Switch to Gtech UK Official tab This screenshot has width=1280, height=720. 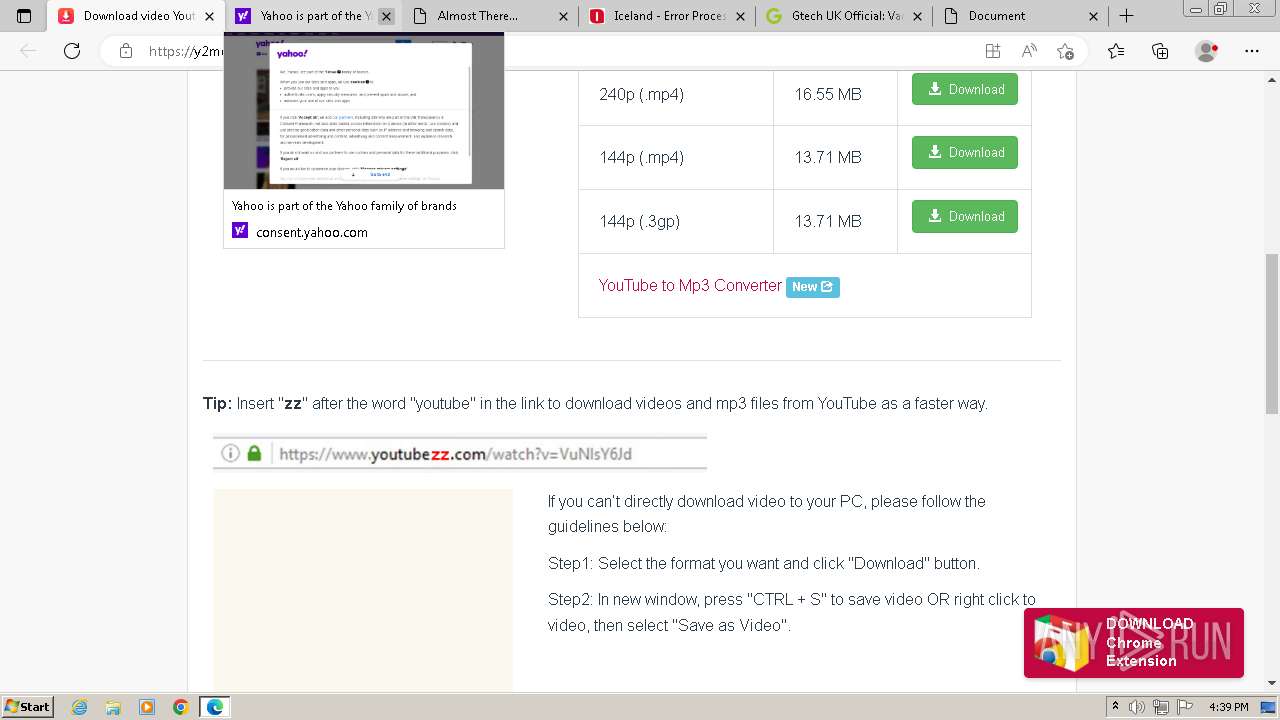[844, 16]
